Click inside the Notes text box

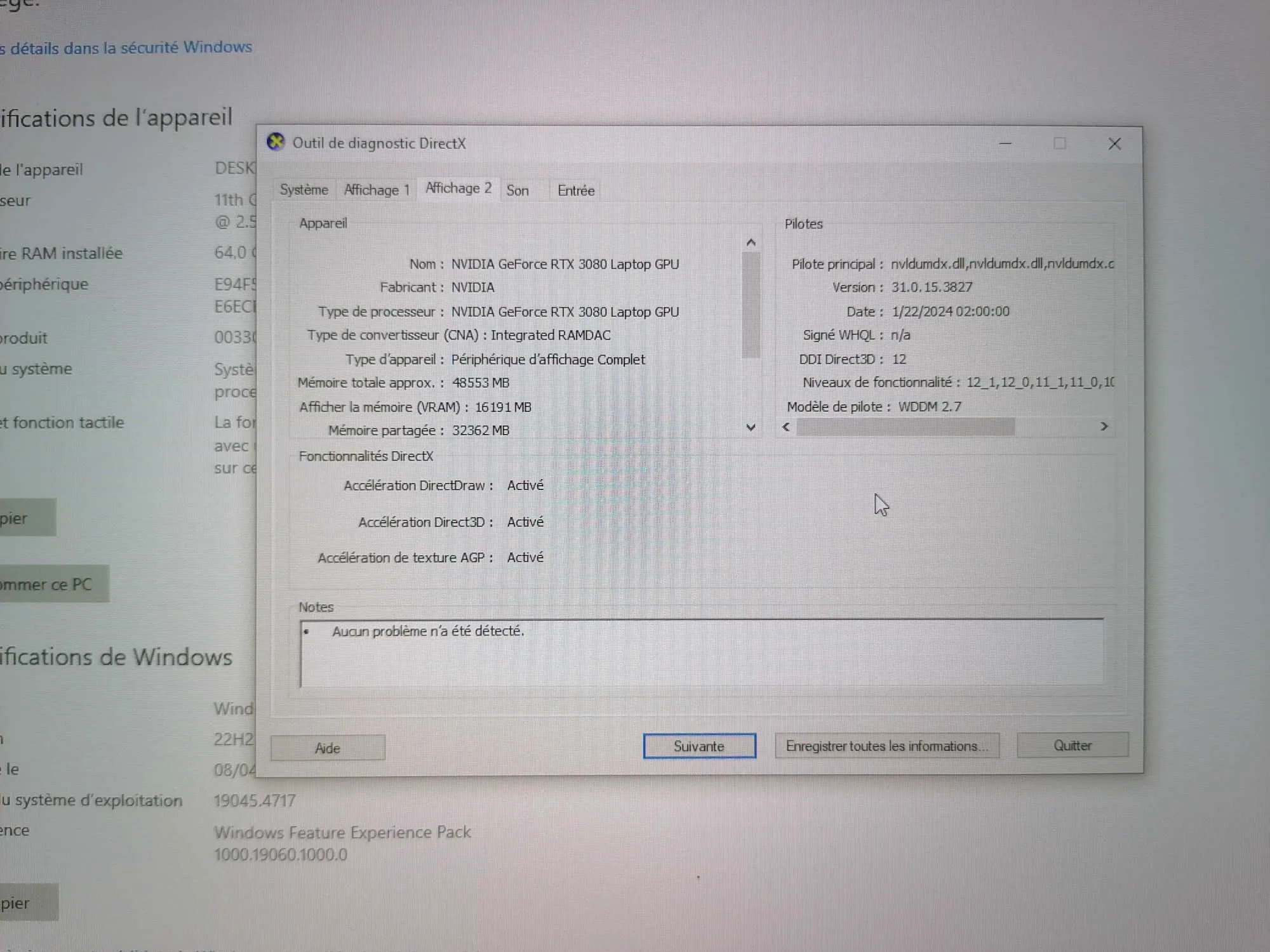(x=702, y=653)
